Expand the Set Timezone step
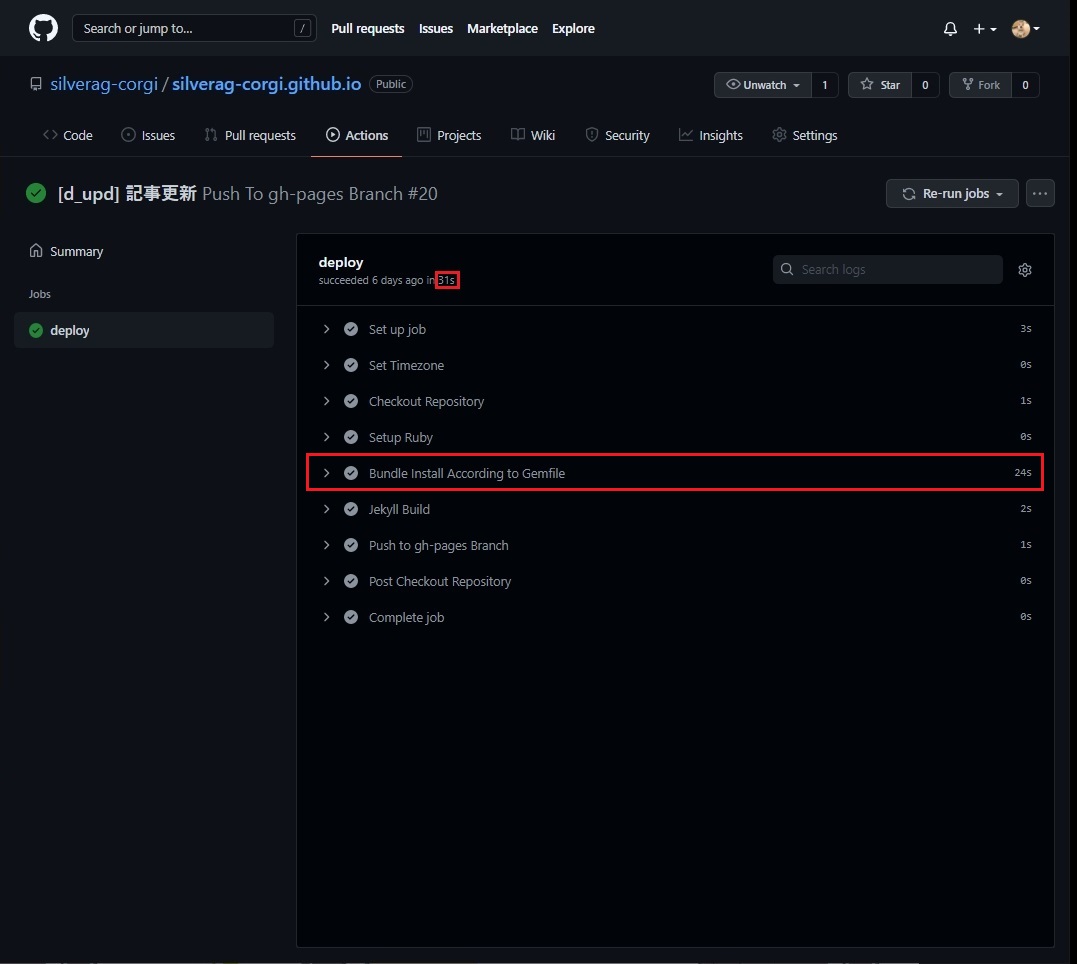Image resolution: width=1077 pixels, height=964 pixels. click(326, 365)
